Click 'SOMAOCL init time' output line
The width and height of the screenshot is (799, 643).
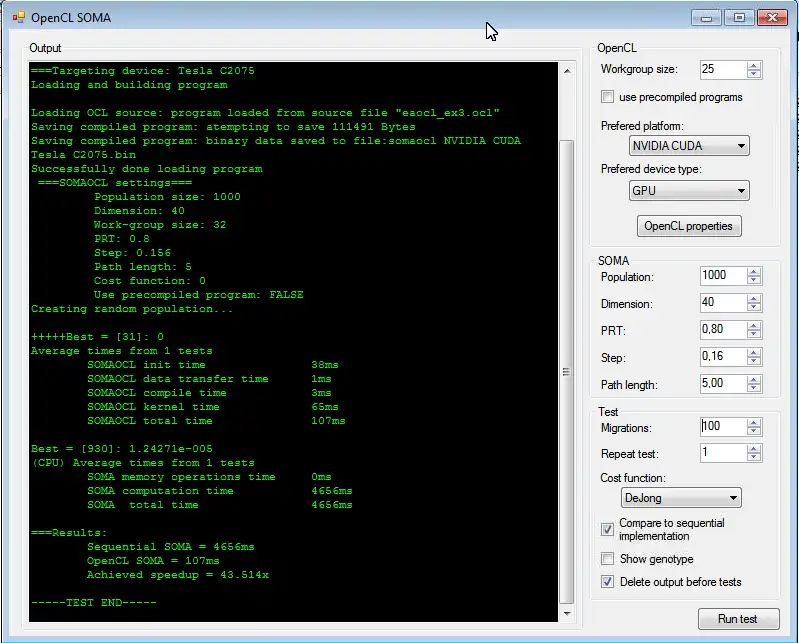(x=212, y=365)
